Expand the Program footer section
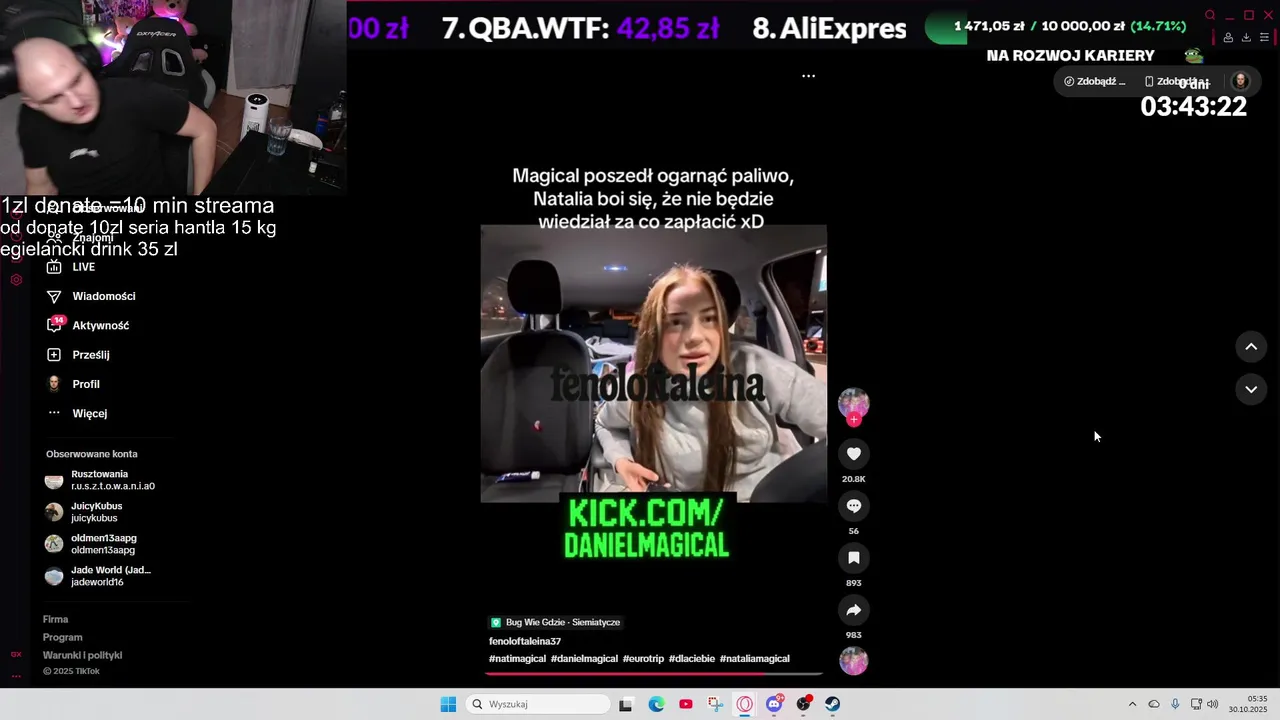Image resolution: width=1280 pixels, height=720 pixels. coord(62,637)
